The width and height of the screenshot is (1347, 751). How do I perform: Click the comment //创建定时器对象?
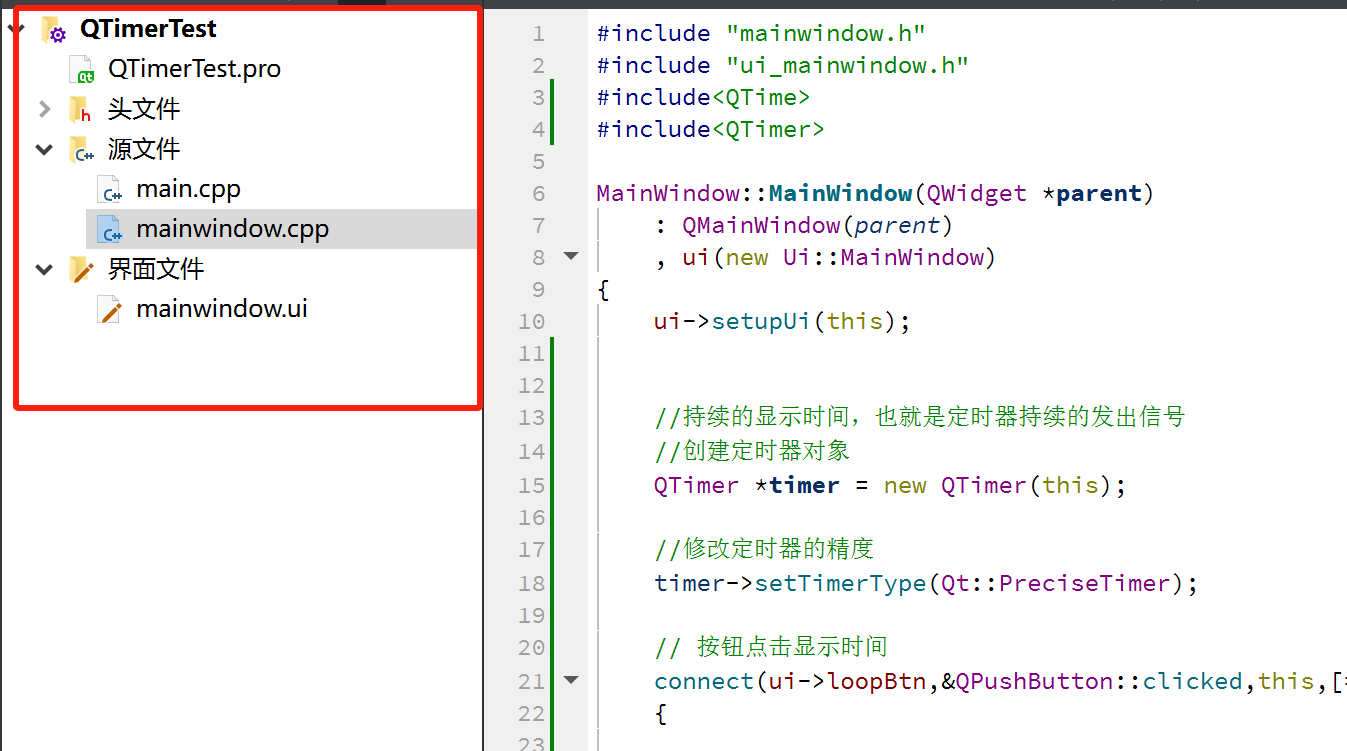752,451
